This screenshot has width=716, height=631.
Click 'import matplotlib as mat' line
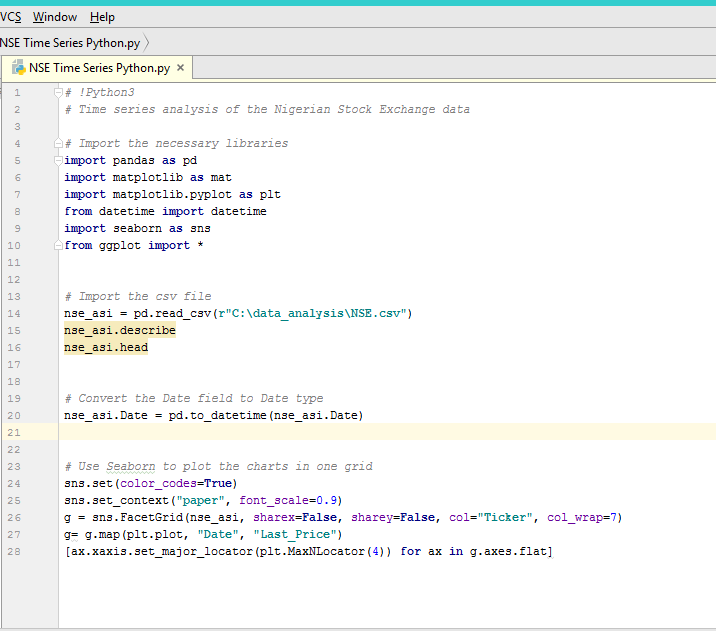148,178
